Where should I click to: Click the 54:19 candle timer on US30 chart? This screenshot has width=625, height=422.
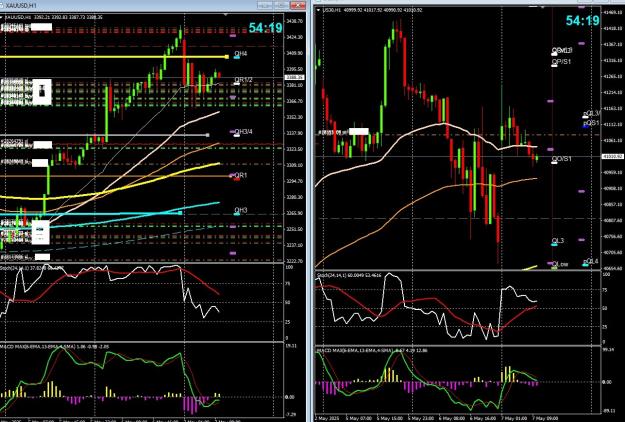click(x=582, y=21)
